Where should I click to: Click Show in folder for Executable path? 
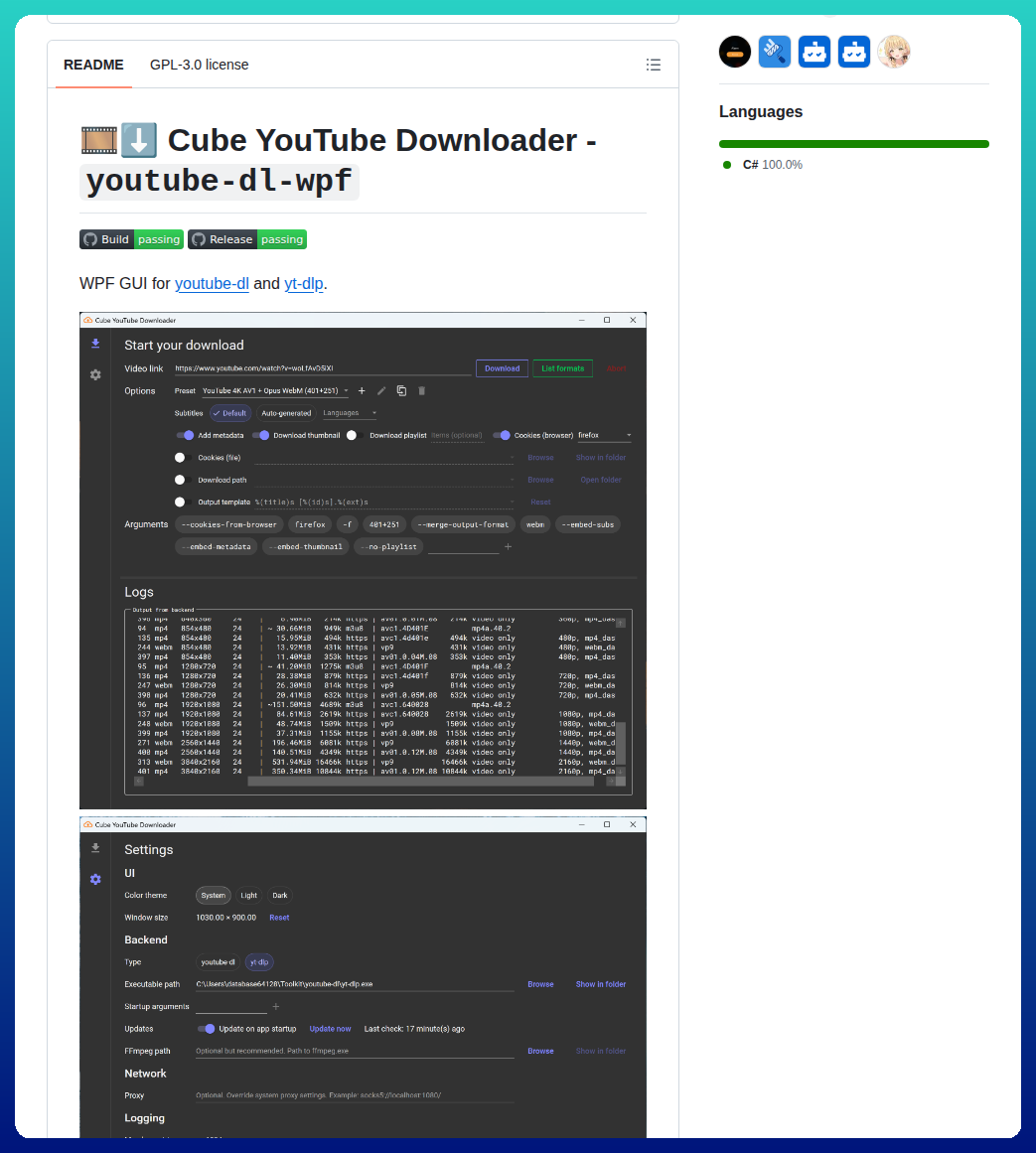pyautogui.click(x=601, y=984)
